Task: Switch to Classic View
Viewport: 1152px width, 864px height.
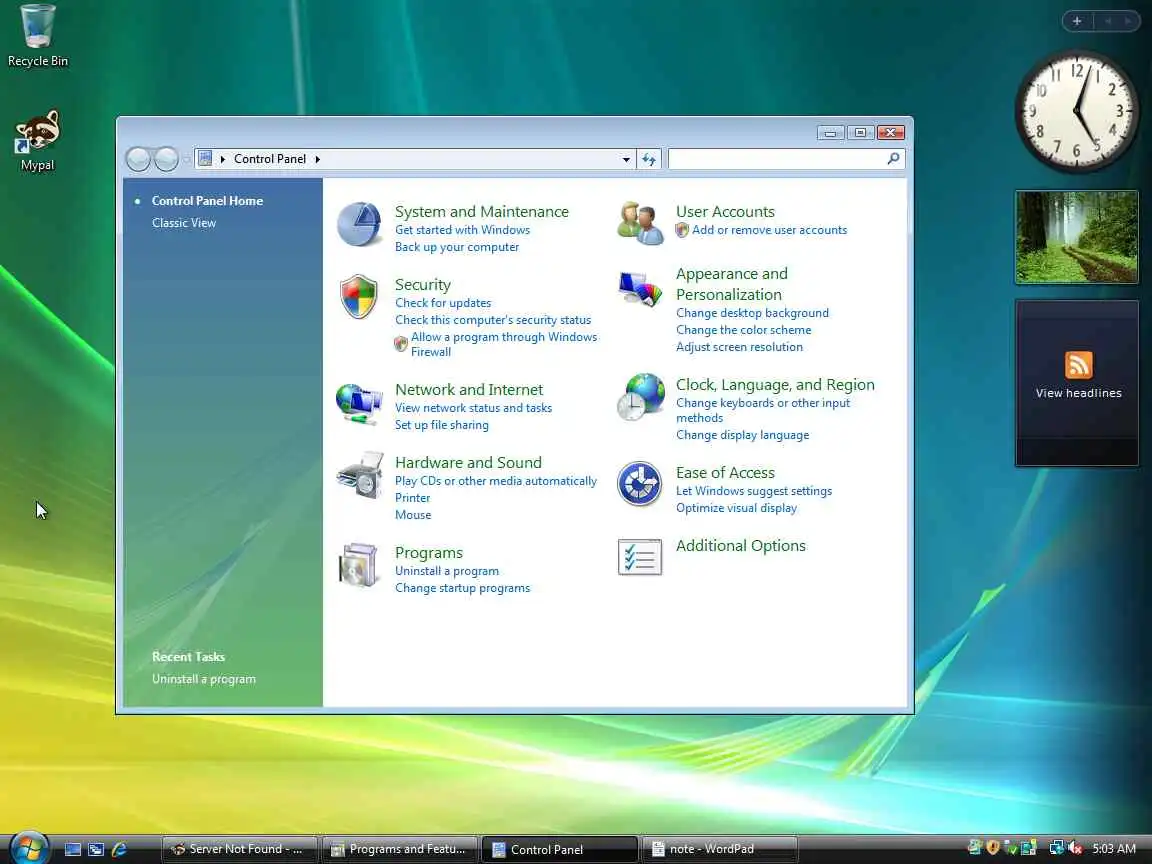Action: pyautogui.click(x=184, y=223)
